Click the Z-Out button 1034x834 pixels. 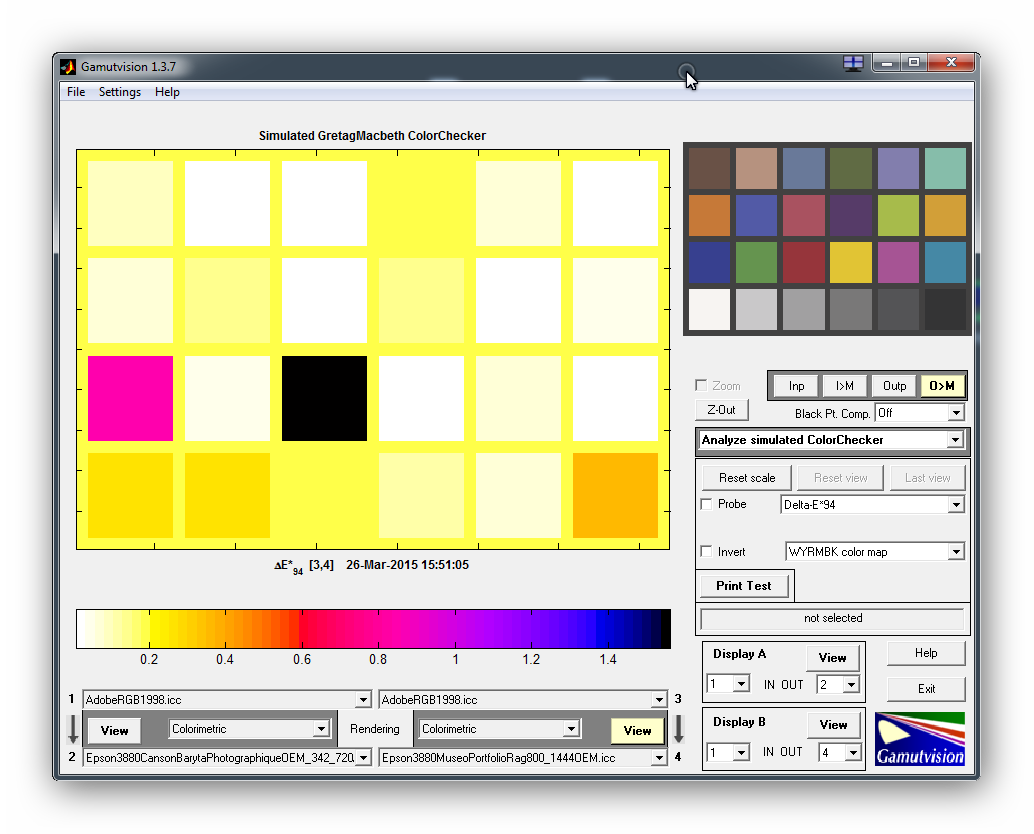coord(721,410)
